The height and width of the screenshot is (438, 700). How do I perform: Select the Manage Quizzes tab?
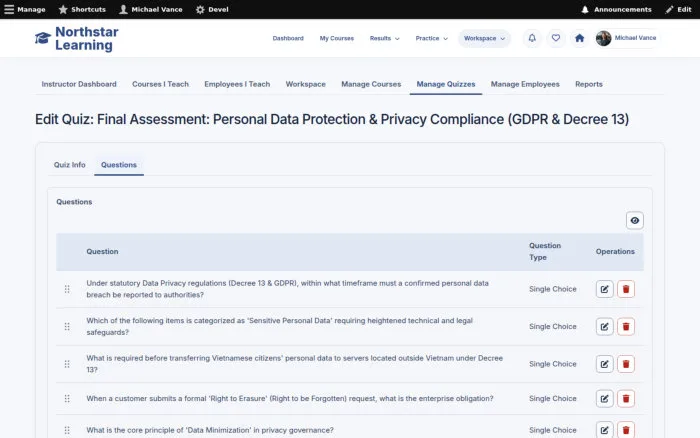click(x=446, y=84)
